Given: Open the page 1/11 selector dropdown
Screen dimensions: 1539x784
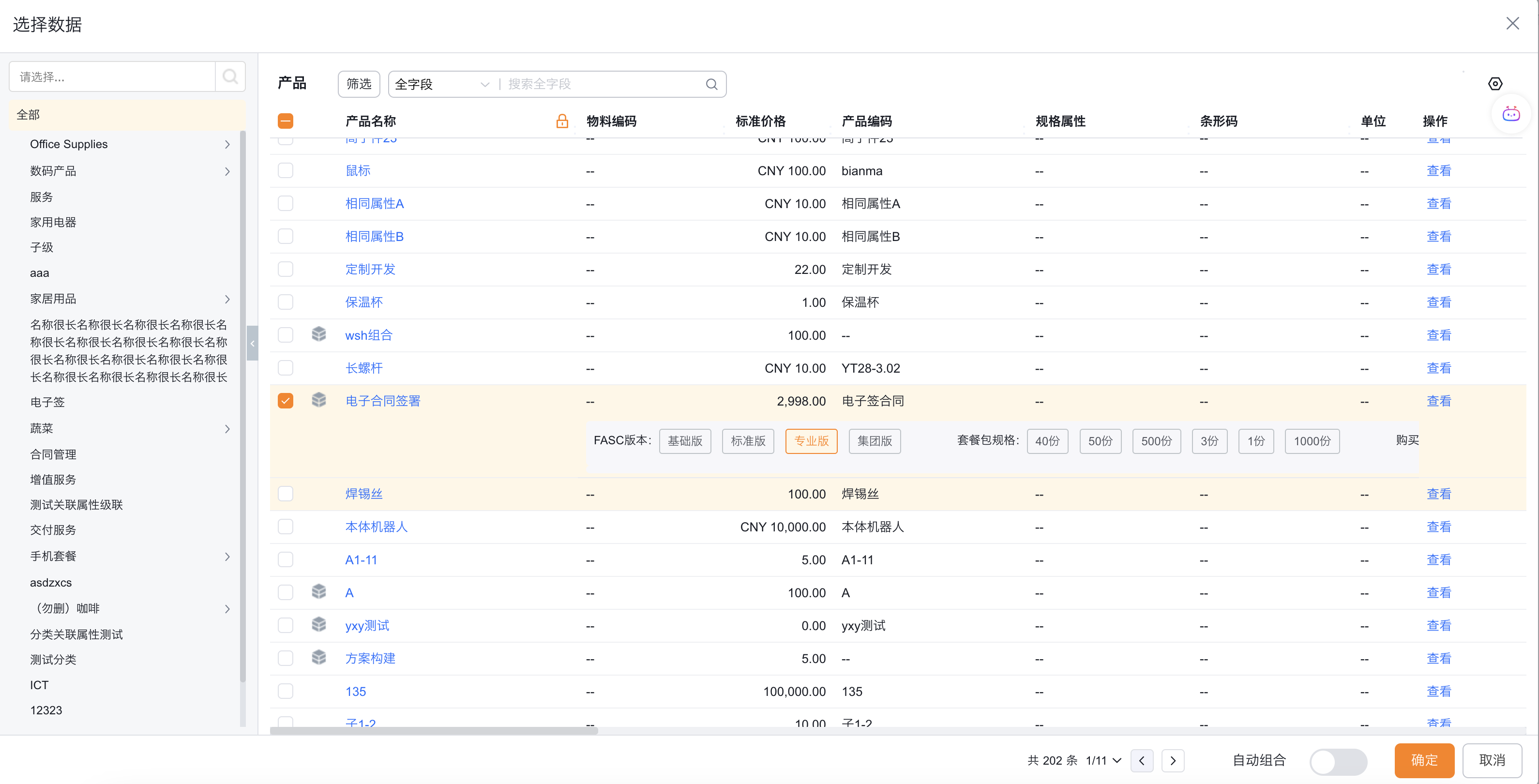Looking at the screenshot, I should pyautogui.click(x=1103, y=760).
